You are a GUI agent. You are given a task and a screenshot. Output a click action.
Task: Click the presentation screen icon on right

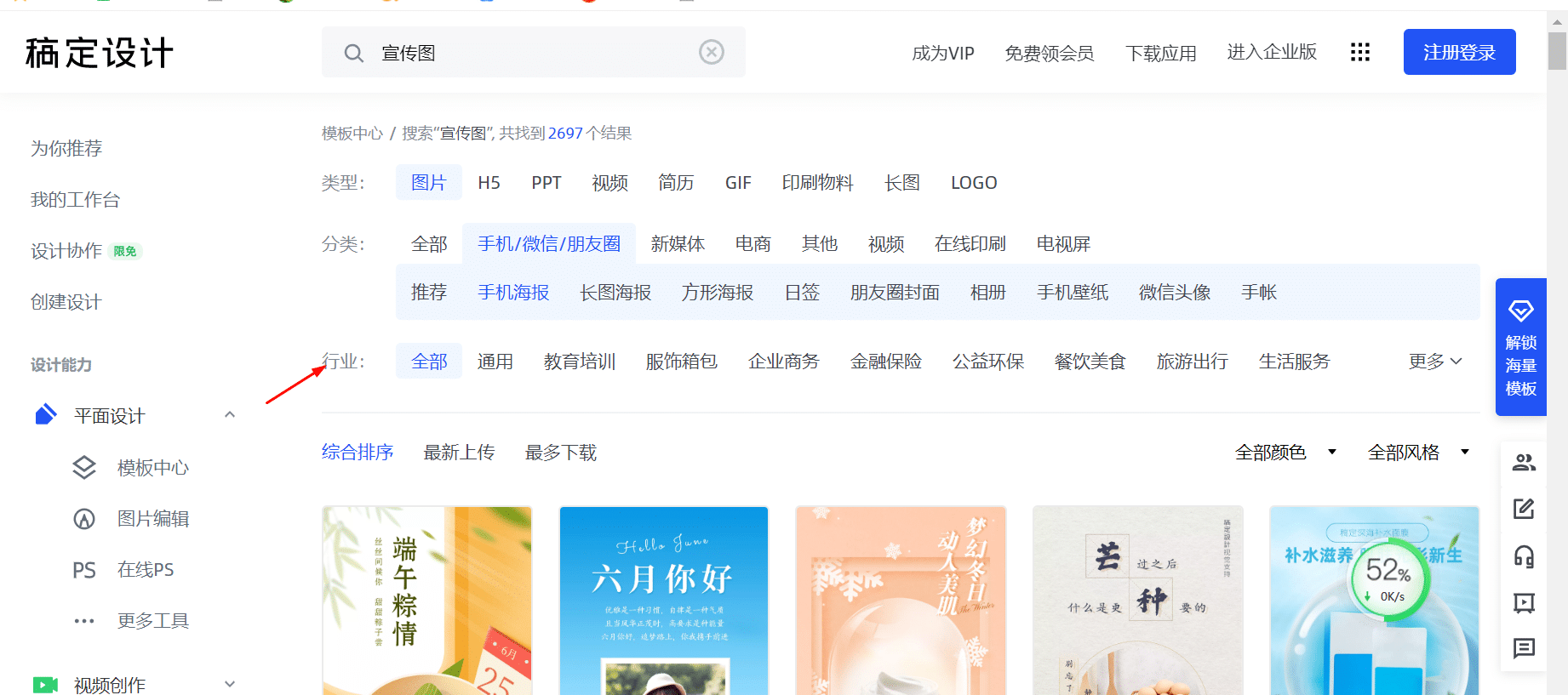[1524, 603]
